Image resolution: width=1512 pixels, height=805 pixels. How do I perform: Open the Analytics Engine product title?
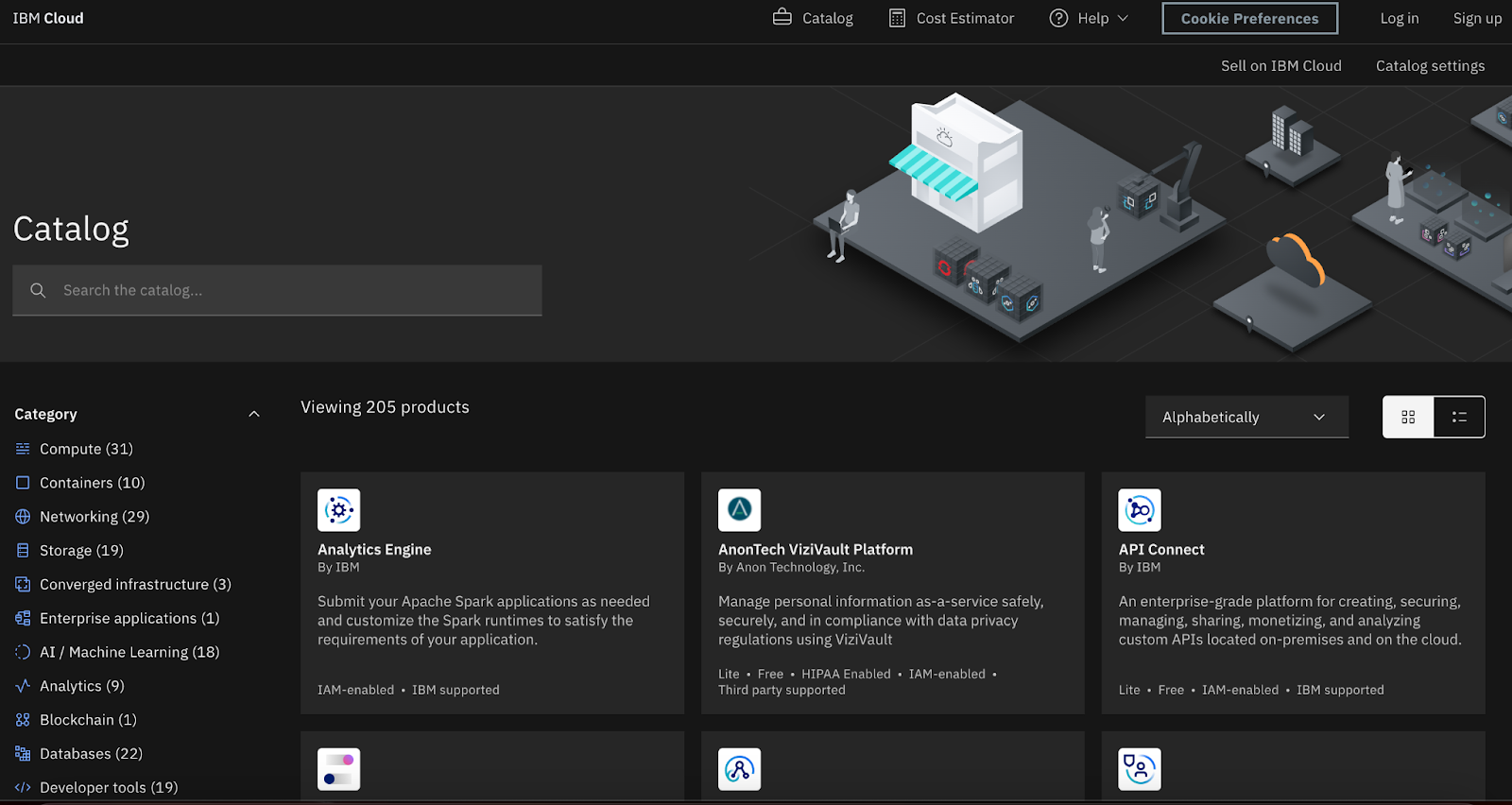click(374, 549)
